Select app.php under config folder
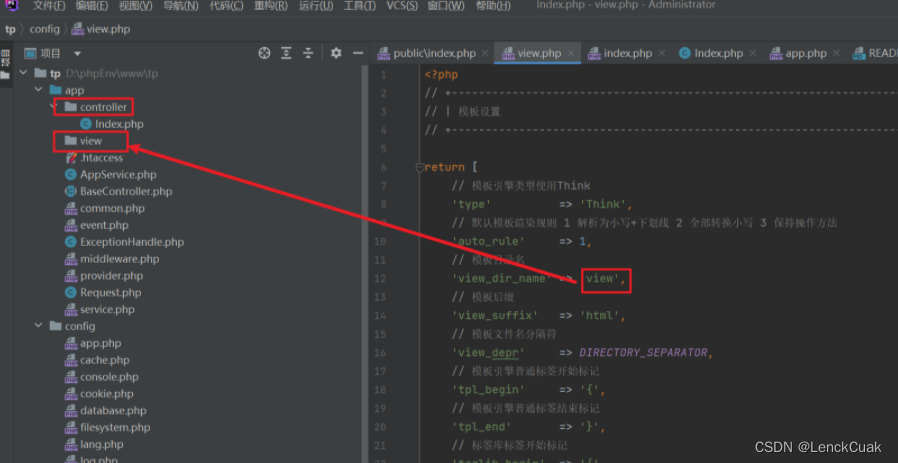 (93, 343)
